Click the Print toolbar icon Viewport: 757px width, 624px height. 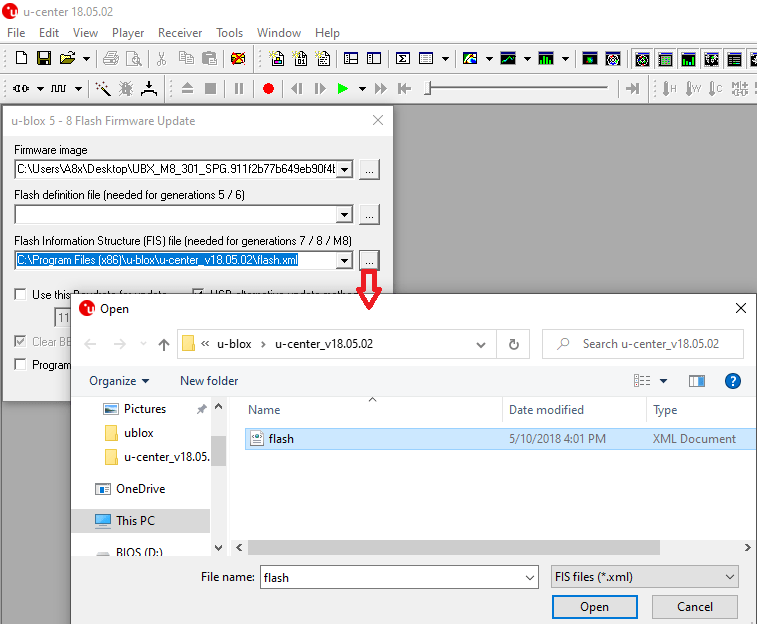point(111,59)
